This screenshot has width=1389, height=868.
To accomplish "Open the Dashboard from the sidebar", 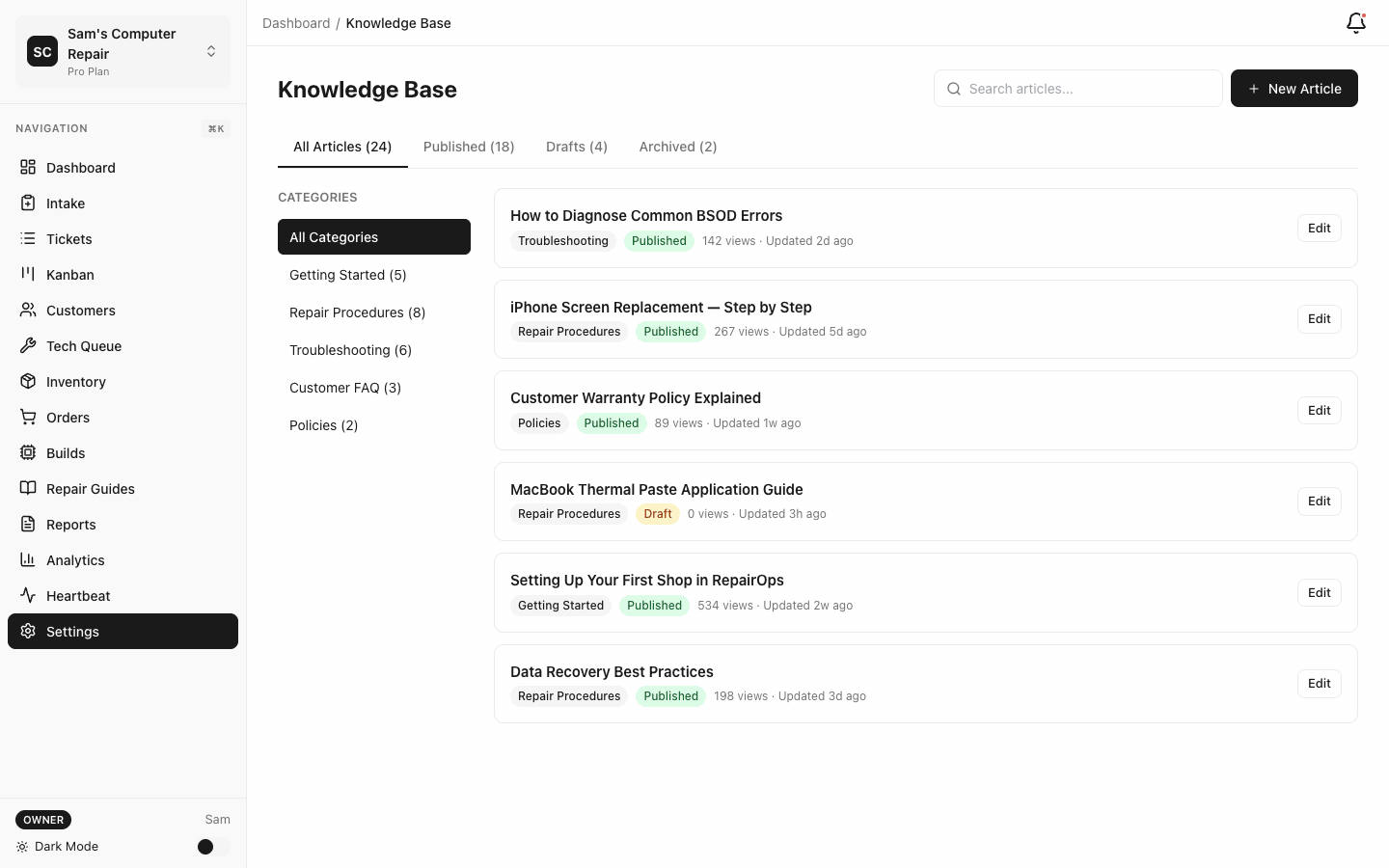I will click(80, 168).
